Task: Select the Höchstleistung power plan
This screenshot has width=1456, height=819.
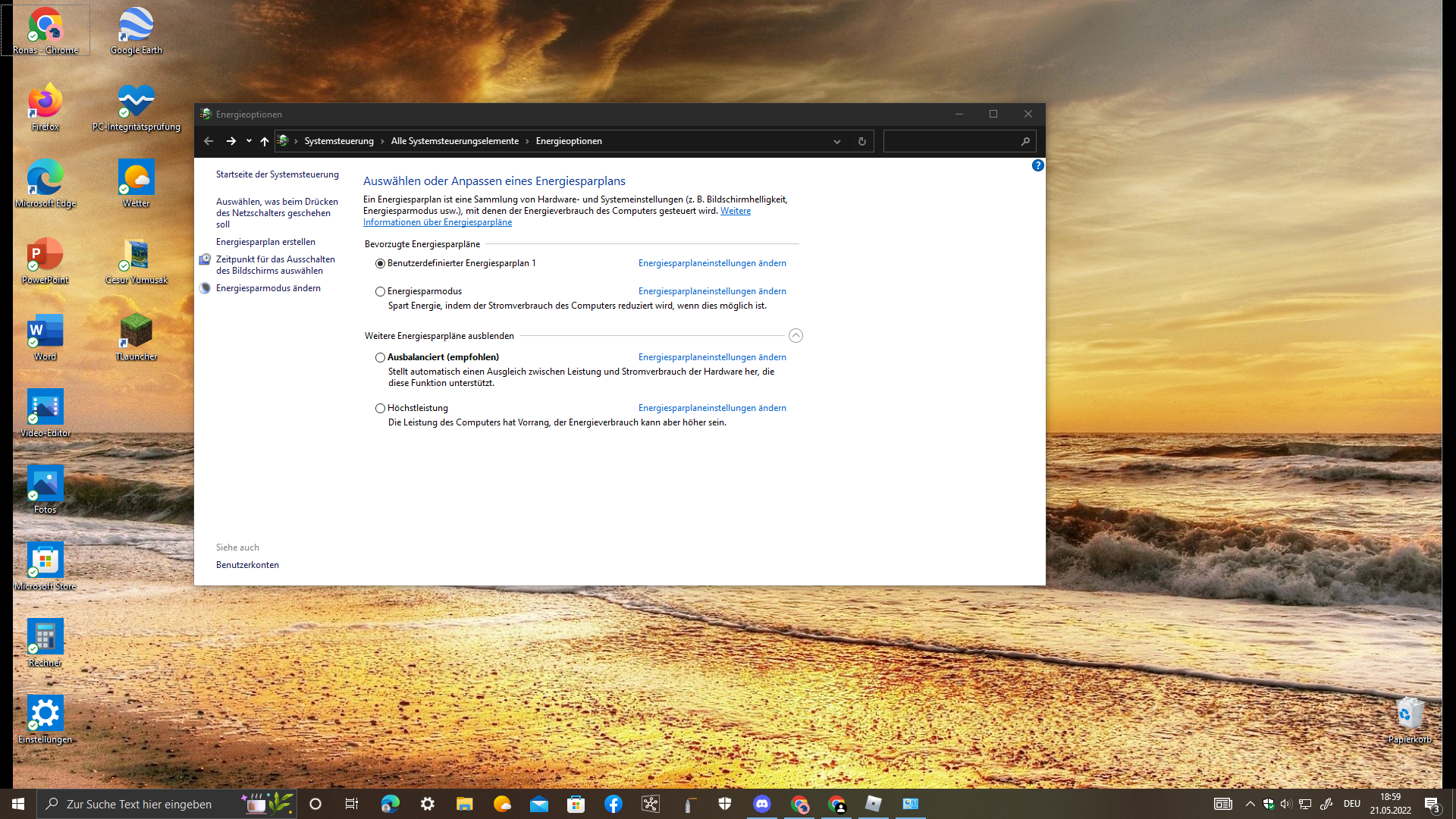Action: (380, 408)
